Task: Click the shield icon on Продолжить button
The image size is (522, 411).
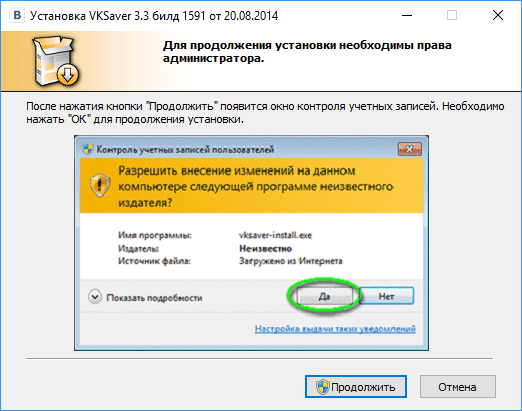Action: (x=322, y=387)
